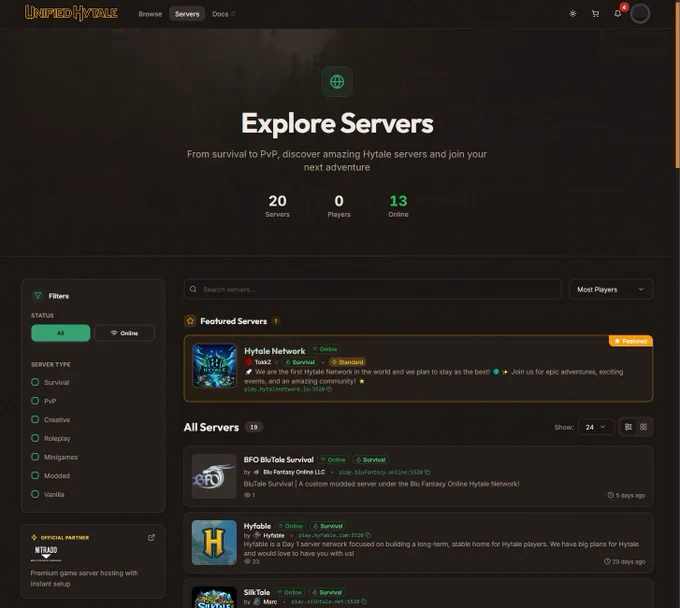This screenshot has width=680, height=608.
Task: Select the Online status filter
Action: click(124, 333)
